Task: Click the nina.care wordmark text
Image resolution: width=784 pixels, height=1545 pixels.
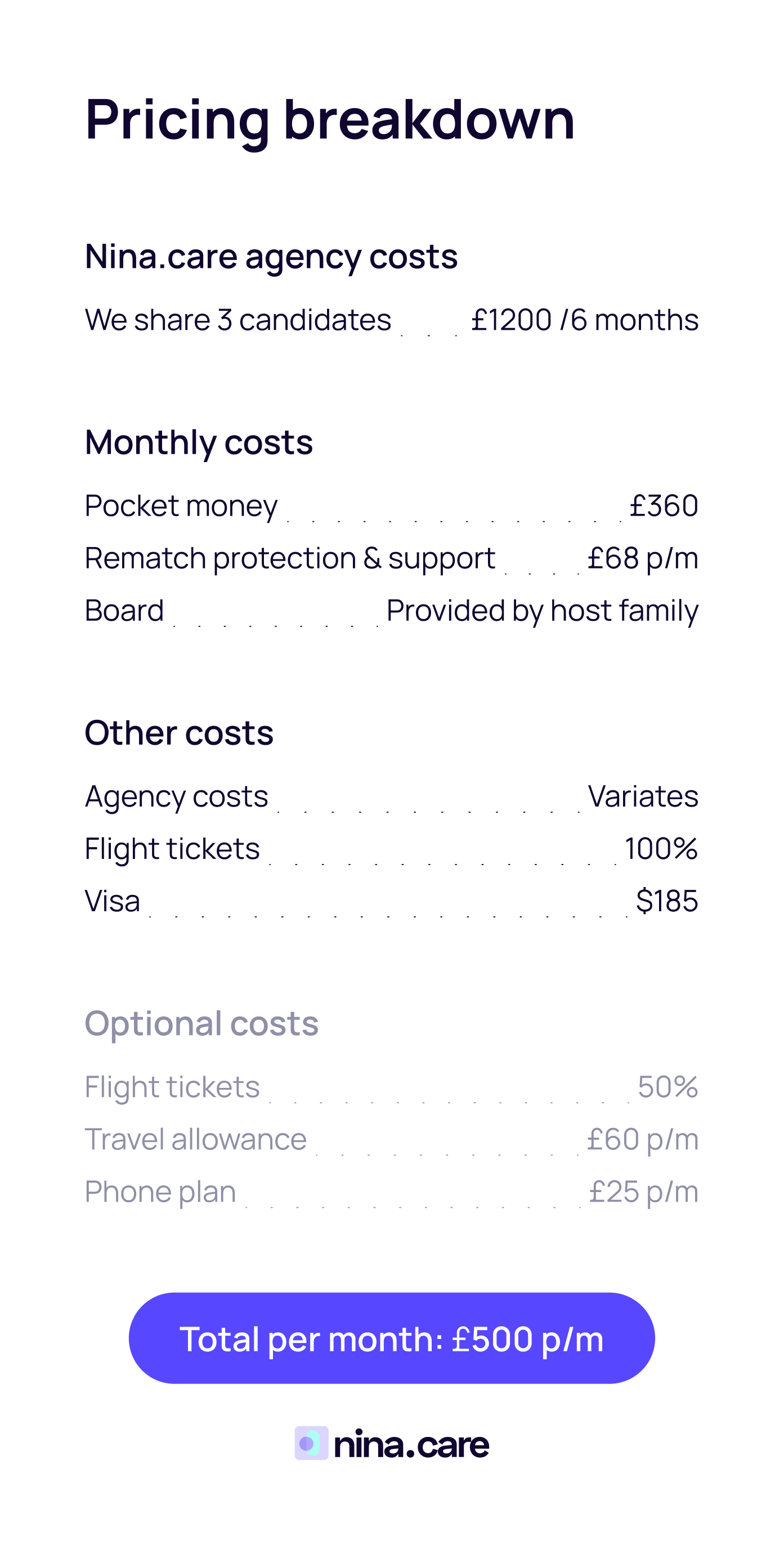Action: click(x=411, y=1444)
